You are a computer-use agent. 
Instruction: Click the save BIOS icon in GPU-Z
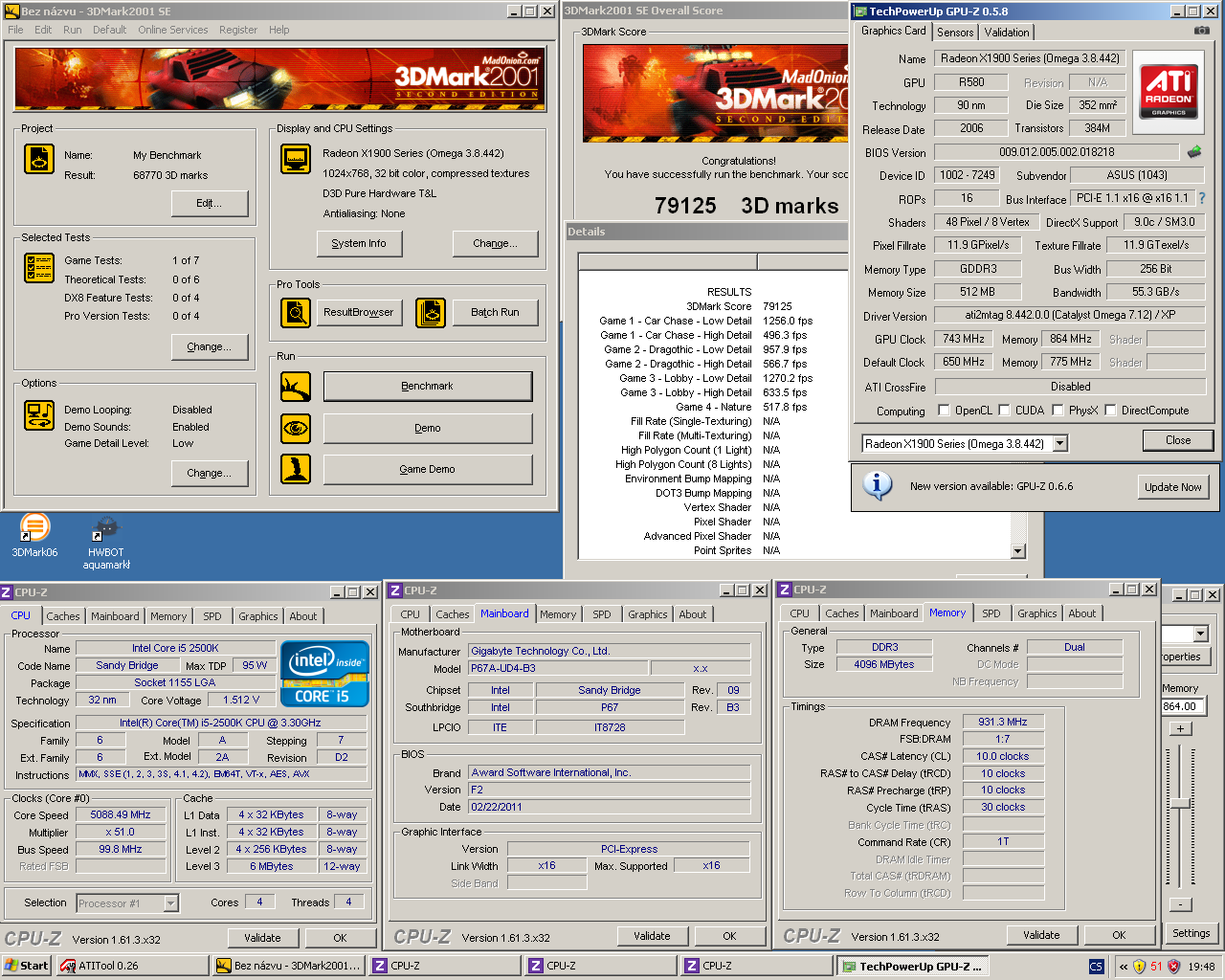[x=1193, y=151]
